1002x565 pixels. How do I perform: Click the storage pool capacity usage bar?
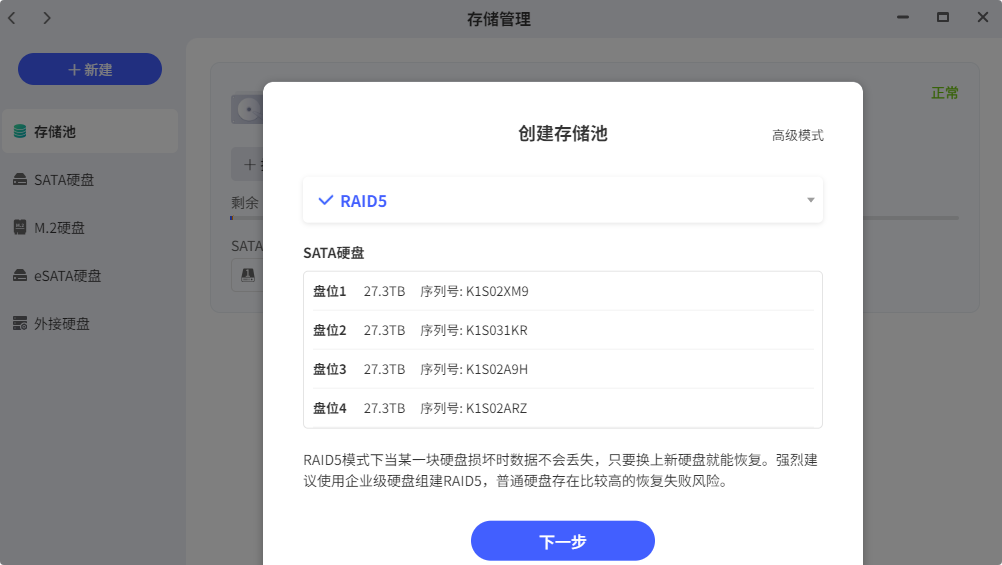click(x=910, y=218)
